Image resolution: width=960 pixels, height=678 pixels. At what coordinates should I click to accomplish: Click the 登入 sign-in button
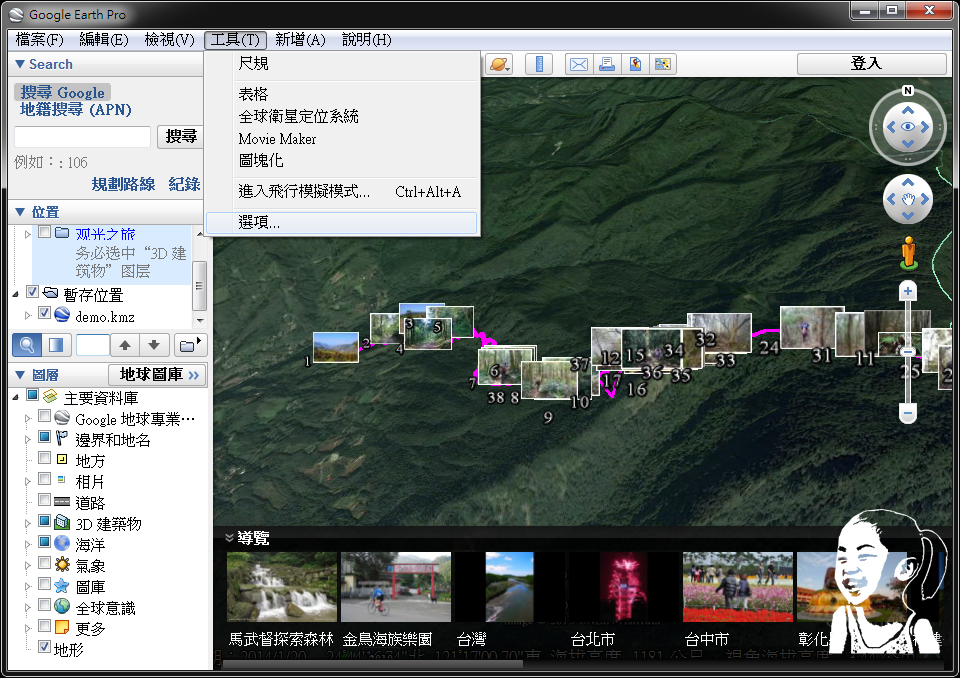(872, 64)
